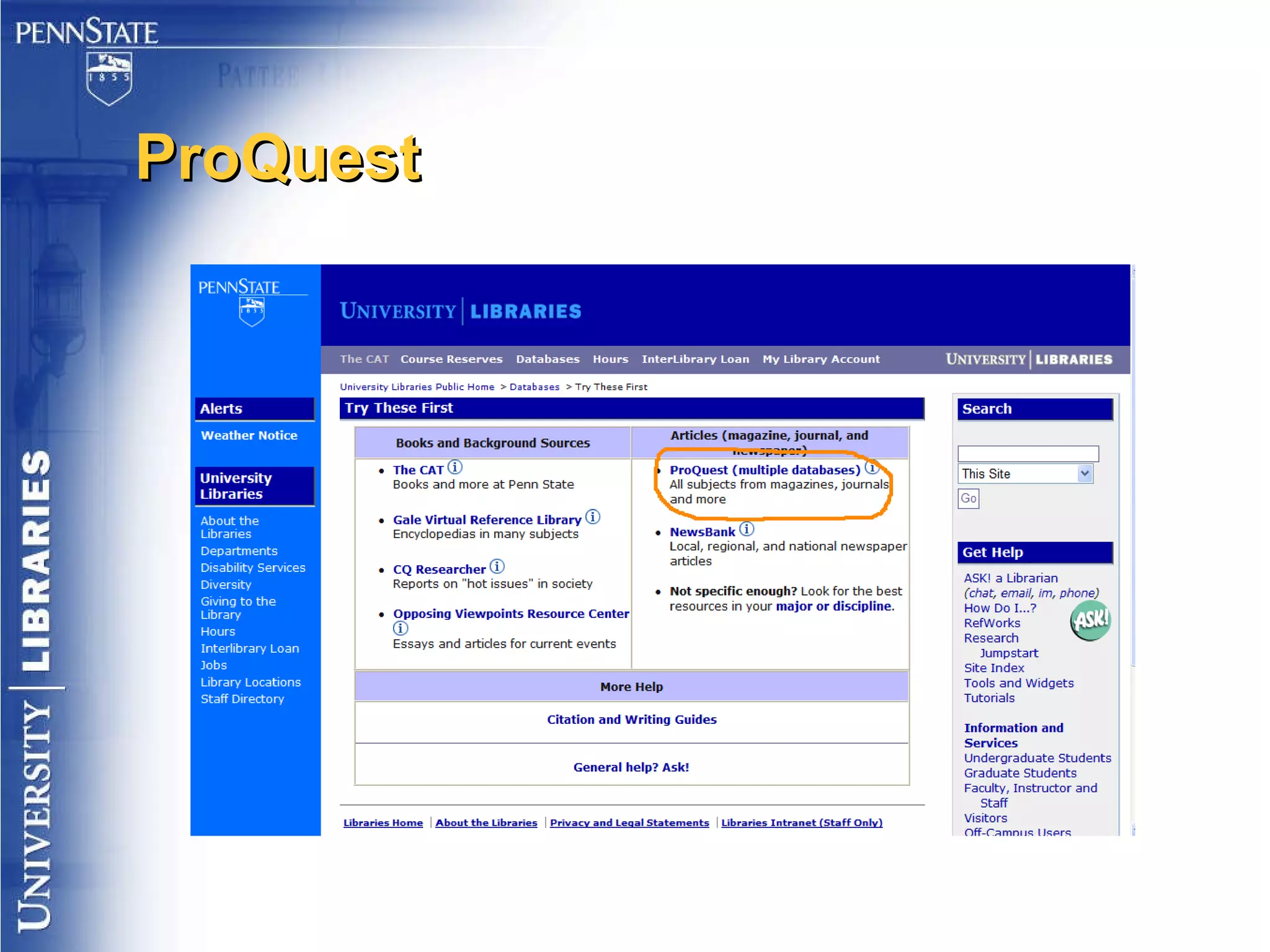Image resolution: width=1270 pixels, height=952 pixels.
Task: Open Tools and Widgets link
Action: (1019, 684)
